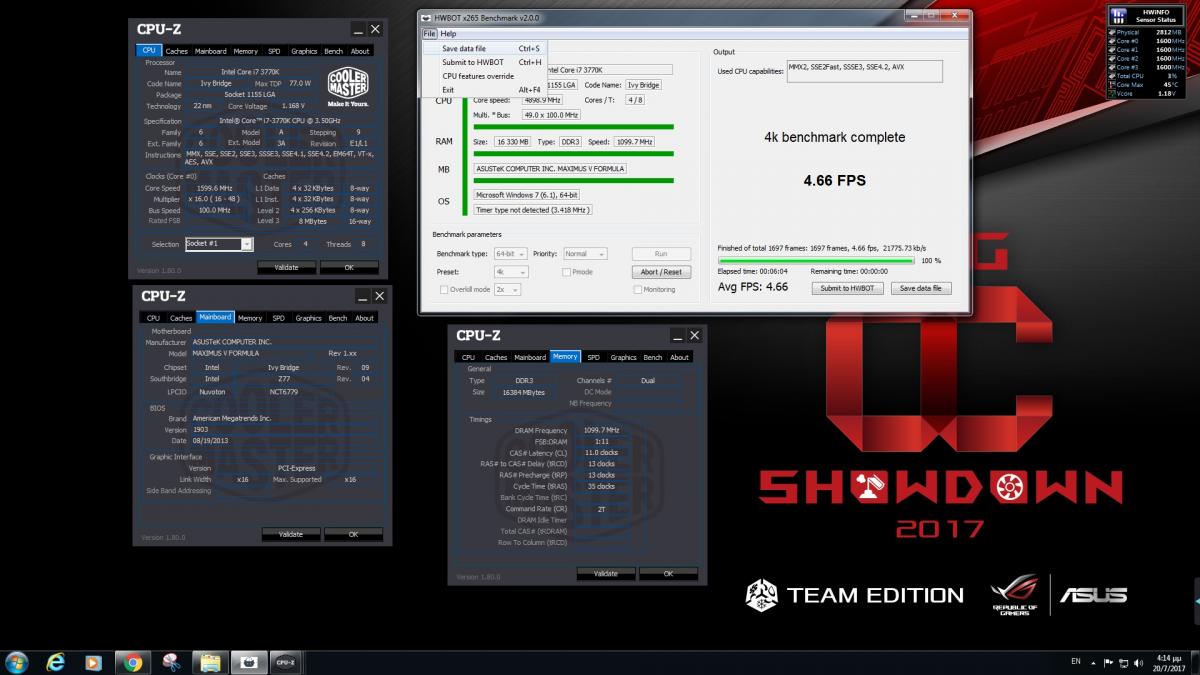The image size is (1200, 675).
Task: Open the Snipping Tool taskbar icon
Action: coord(171,662)
